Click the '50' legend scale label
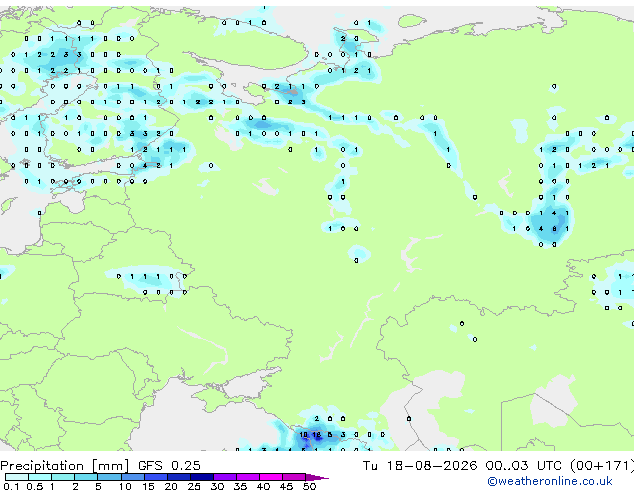 (x=310, y=486)
